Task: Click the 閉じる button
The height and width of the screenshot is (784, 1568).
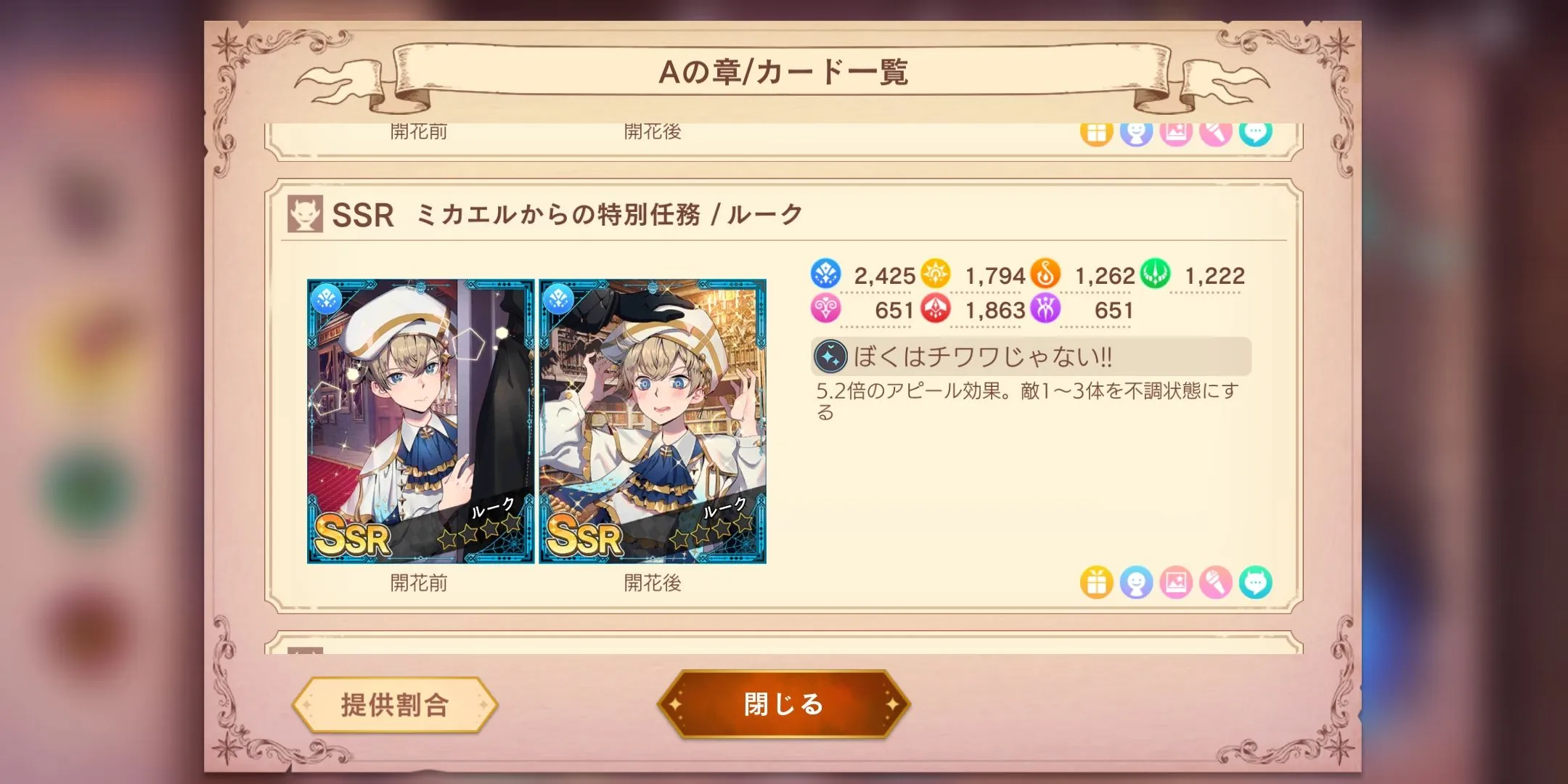Action: pos(783,704)
